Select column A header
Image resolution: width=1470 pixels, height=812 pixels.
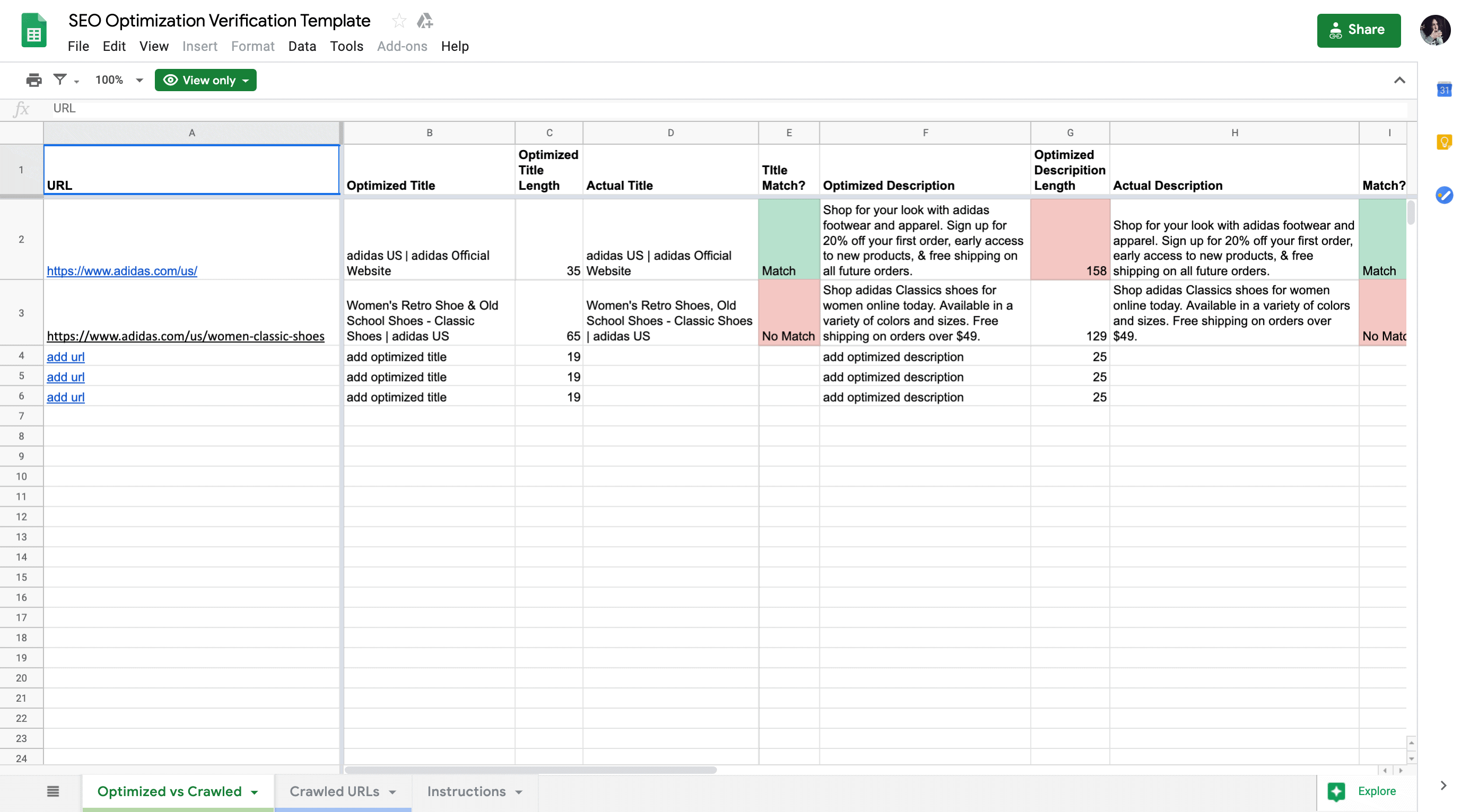click(x=192, y=133)
